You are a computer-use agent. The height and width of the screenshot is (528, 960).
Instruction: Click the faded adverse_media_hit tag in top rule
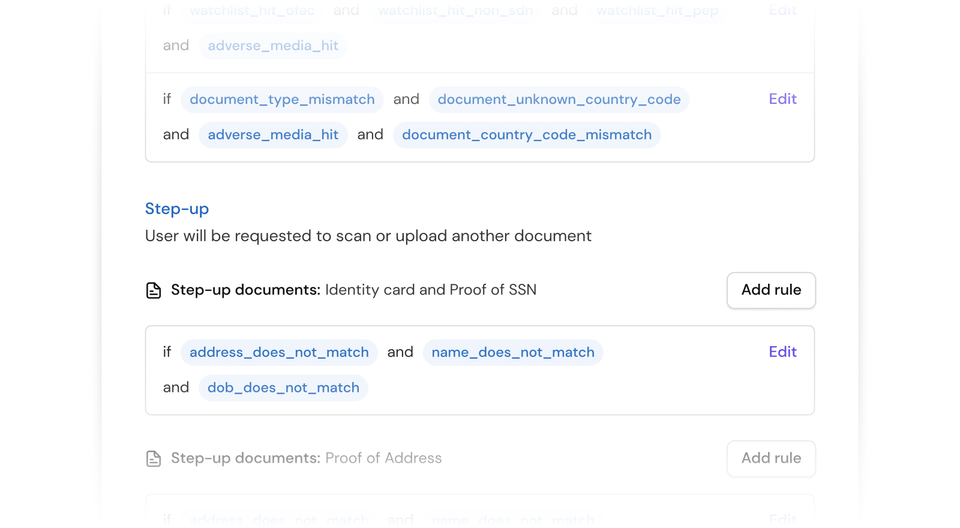pos(273,46)
